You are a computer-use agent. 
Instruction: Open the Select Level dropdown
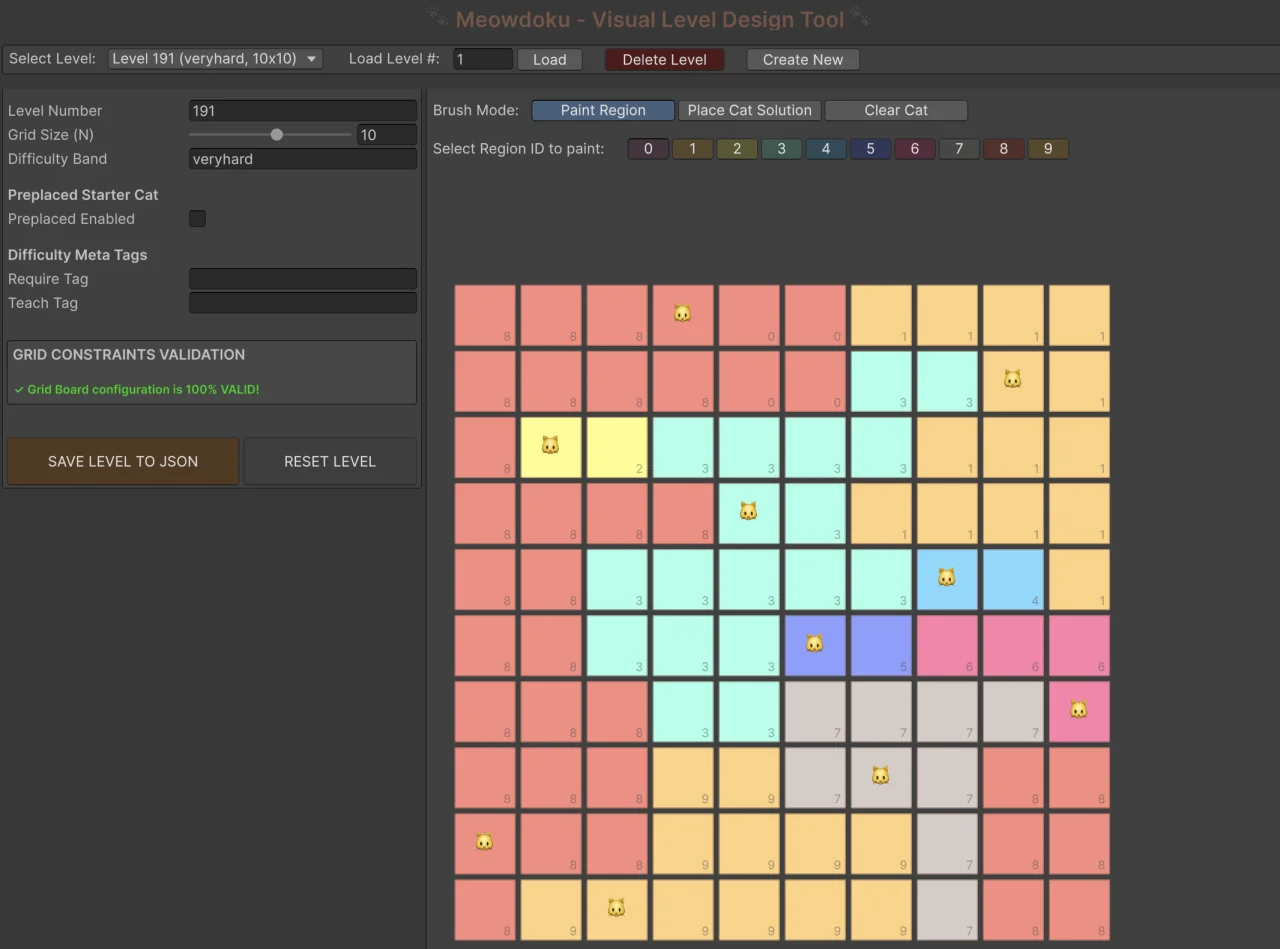215,59
